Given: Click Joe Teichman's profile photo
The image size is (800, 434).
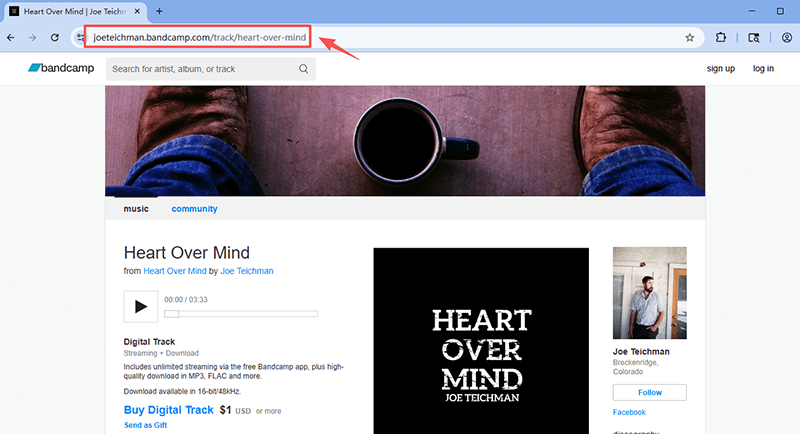Looking at the screenshot, I should click(x=649, y=293).
